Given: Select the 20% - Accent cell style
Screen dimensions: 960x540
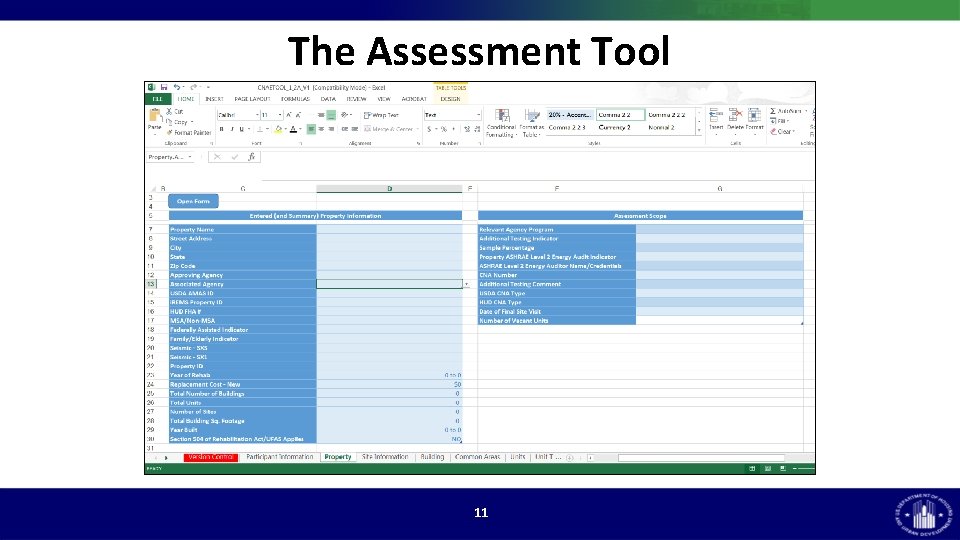Looking at the screenshot, I should [569, 114].
